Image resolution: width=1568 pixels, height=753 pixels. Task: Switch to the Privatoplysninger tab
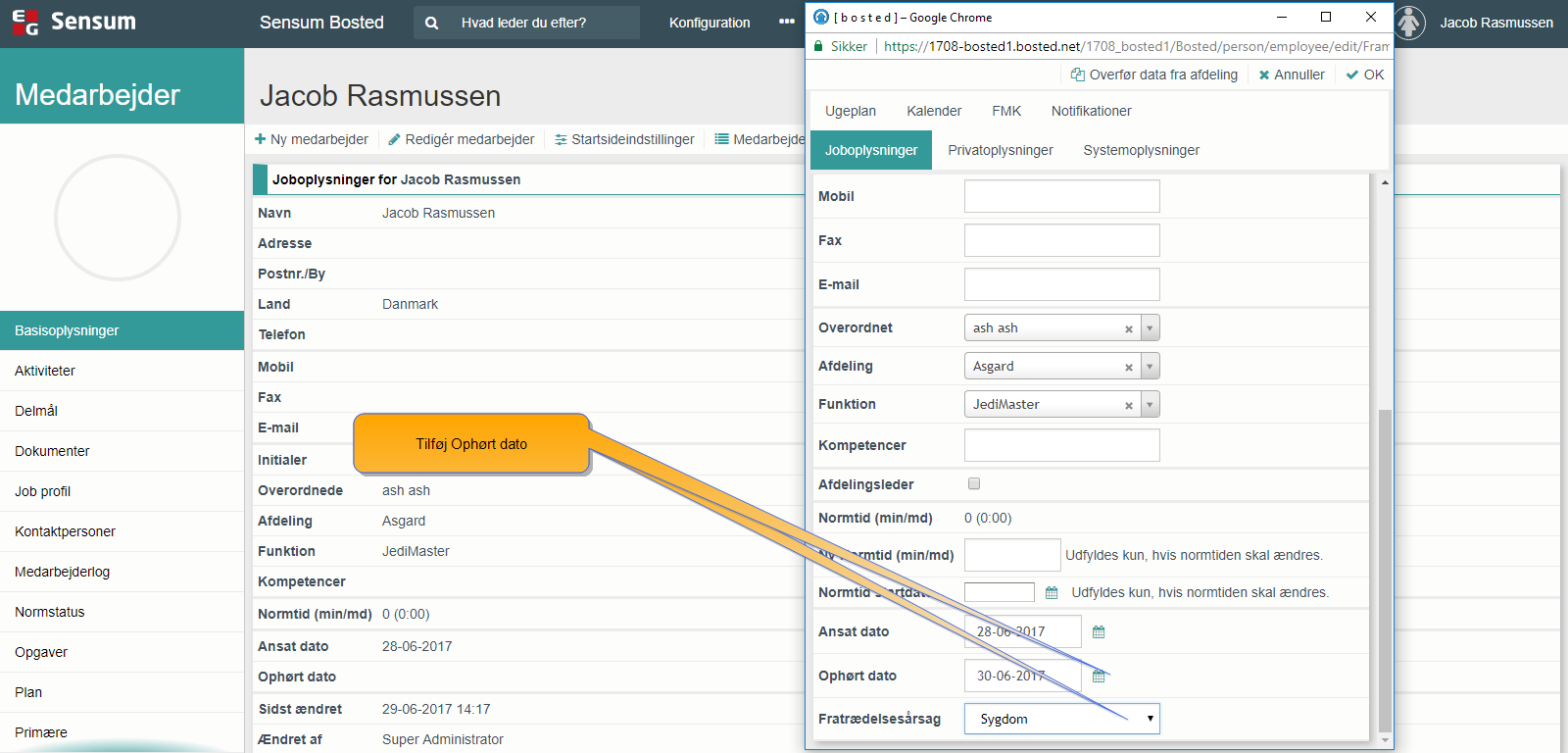click(x=1000, y=150)
